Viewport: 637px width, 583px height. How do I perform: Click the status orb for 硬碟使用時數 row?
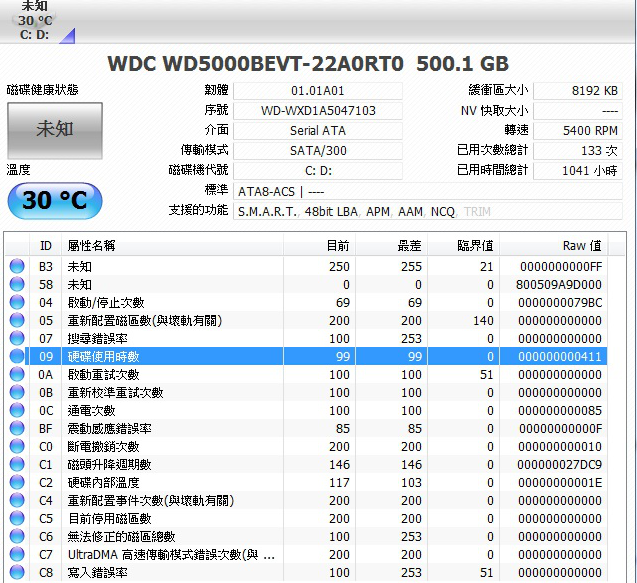pos(17,356)
